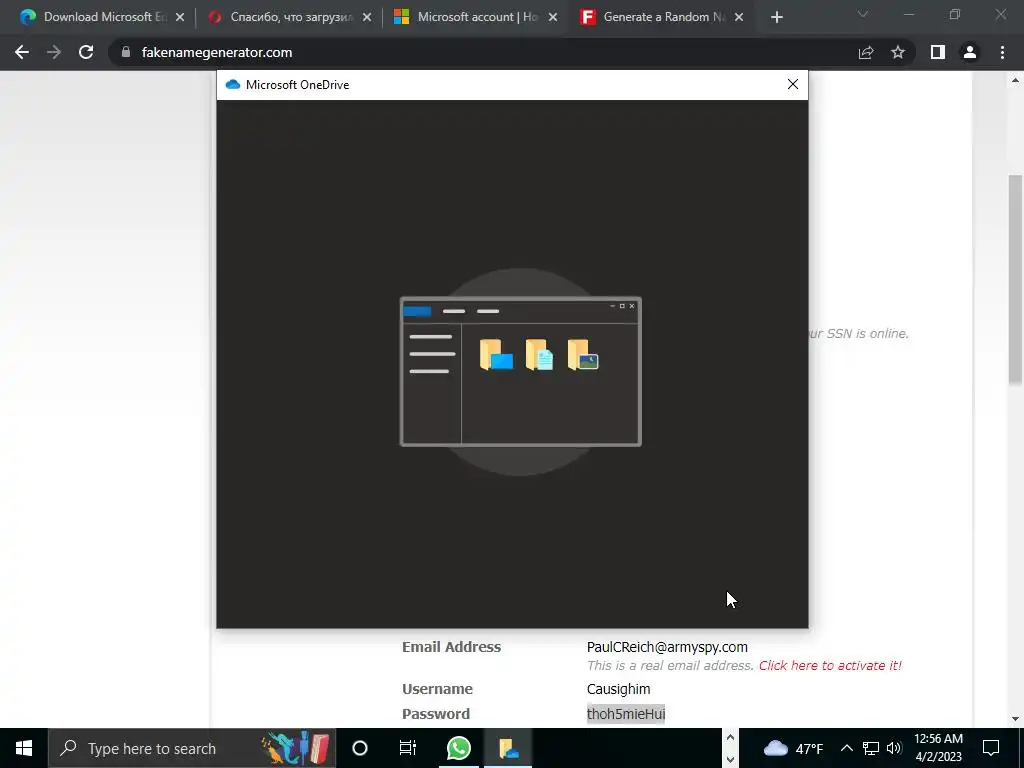Click the OneDrive cloud title icon
The width and height of the screenshot is (1024, 768).
click(x=232, y=84)
